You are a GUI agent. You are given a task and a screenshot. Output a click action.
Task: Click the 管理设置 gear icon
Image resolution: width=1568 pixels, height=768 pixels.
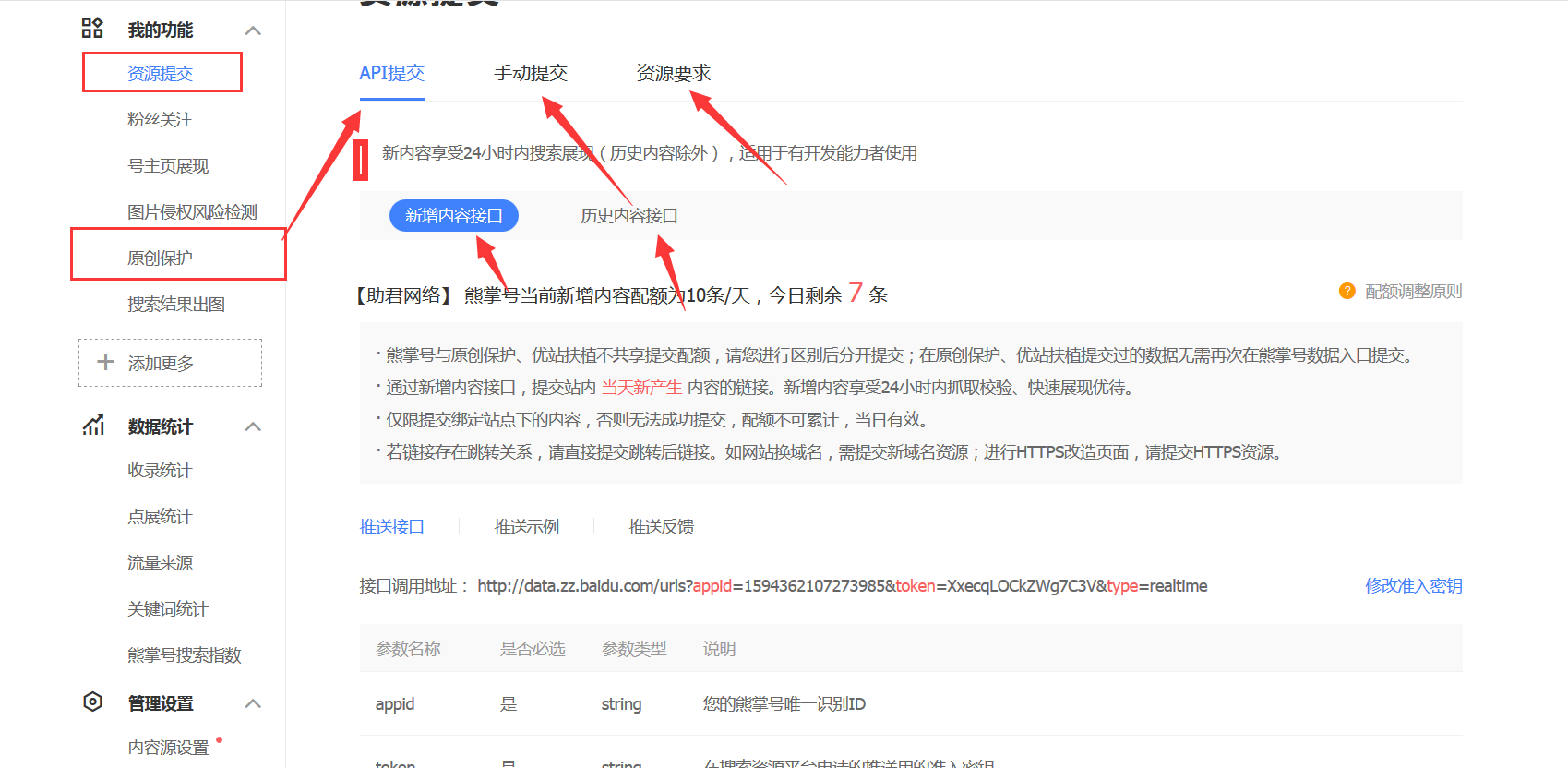(92, 702)
